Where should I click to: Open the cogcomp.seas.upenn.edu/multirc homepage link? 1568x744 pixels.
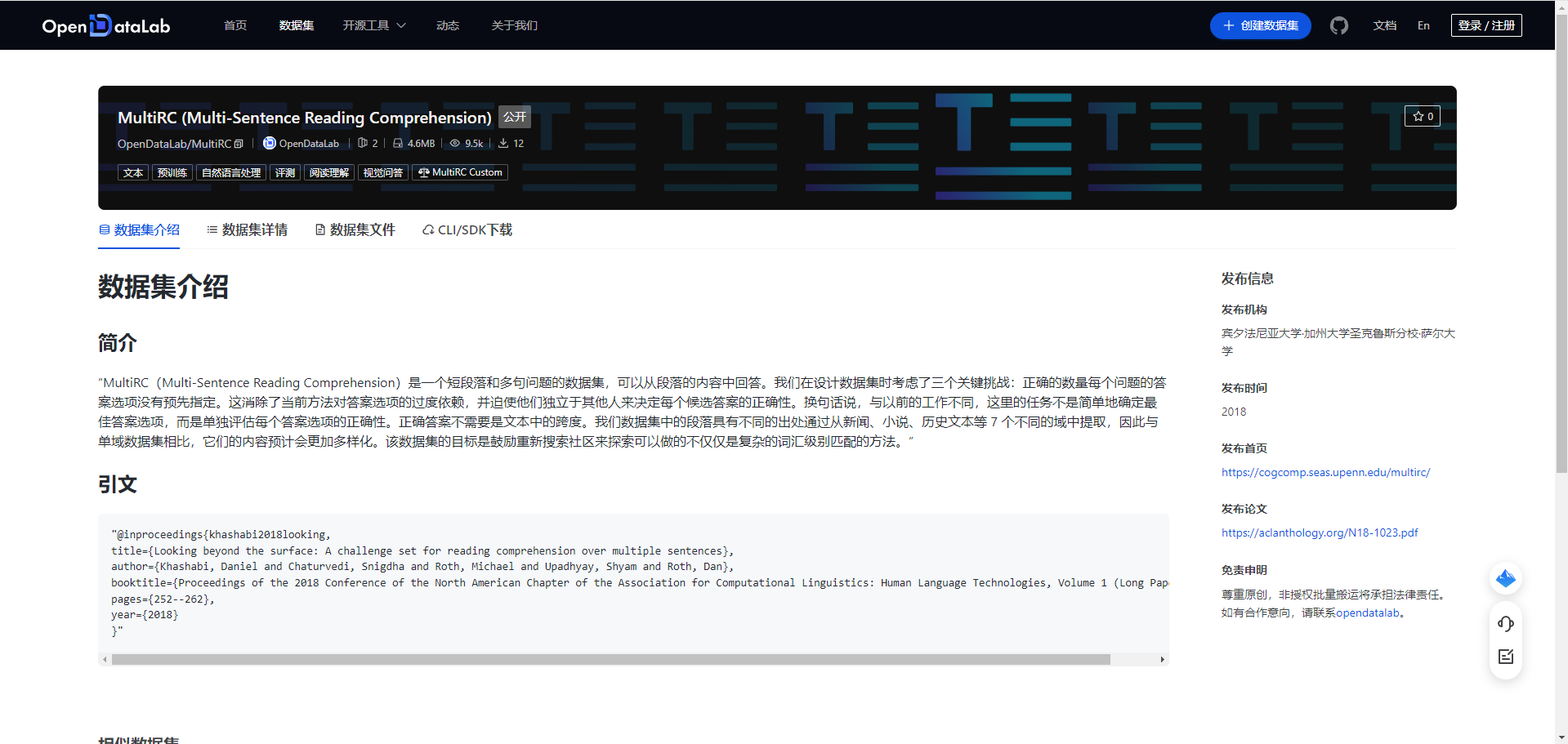pos(1325,472)
